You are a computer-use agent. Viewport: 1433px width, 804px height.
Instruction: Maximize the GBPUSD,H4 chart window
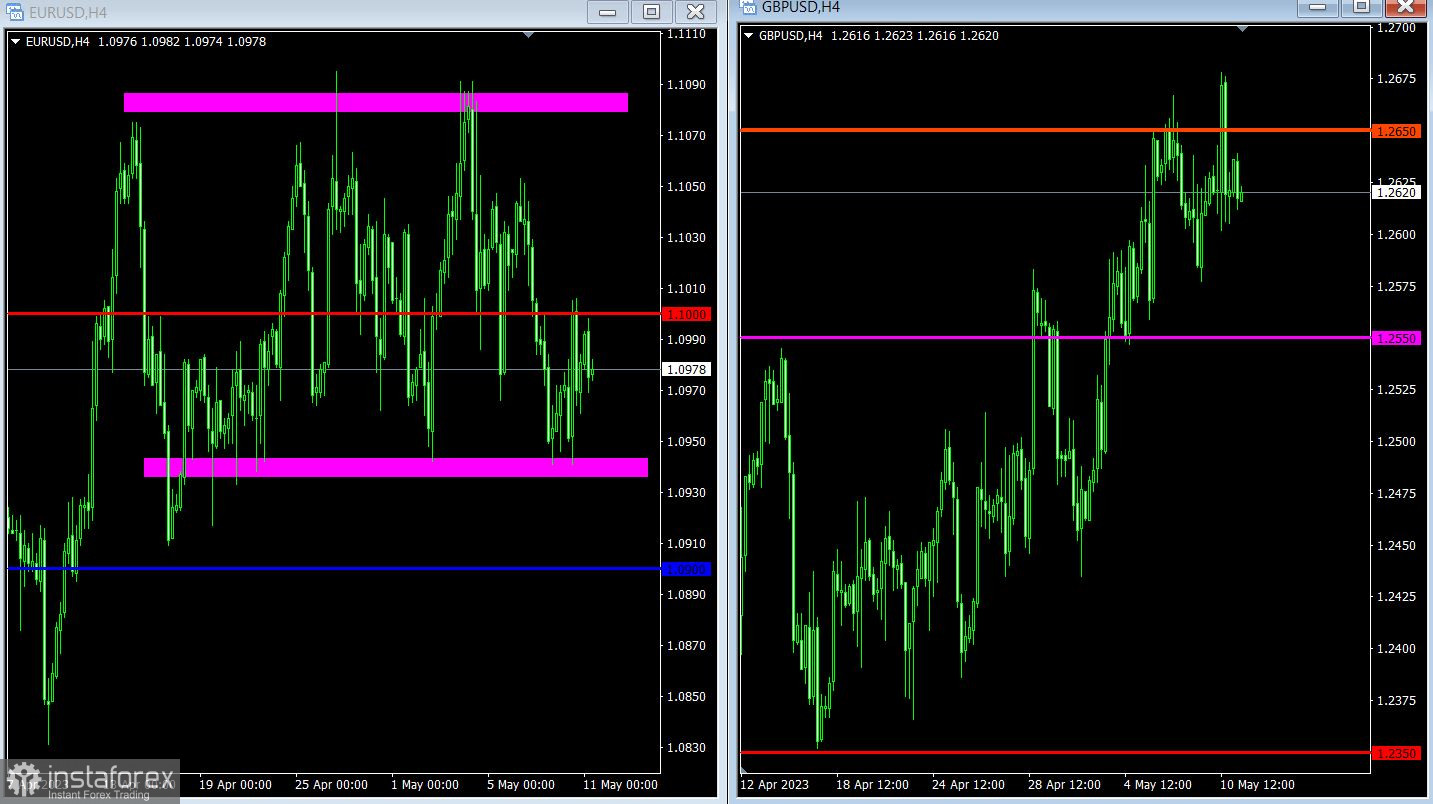coord(1361,7)
